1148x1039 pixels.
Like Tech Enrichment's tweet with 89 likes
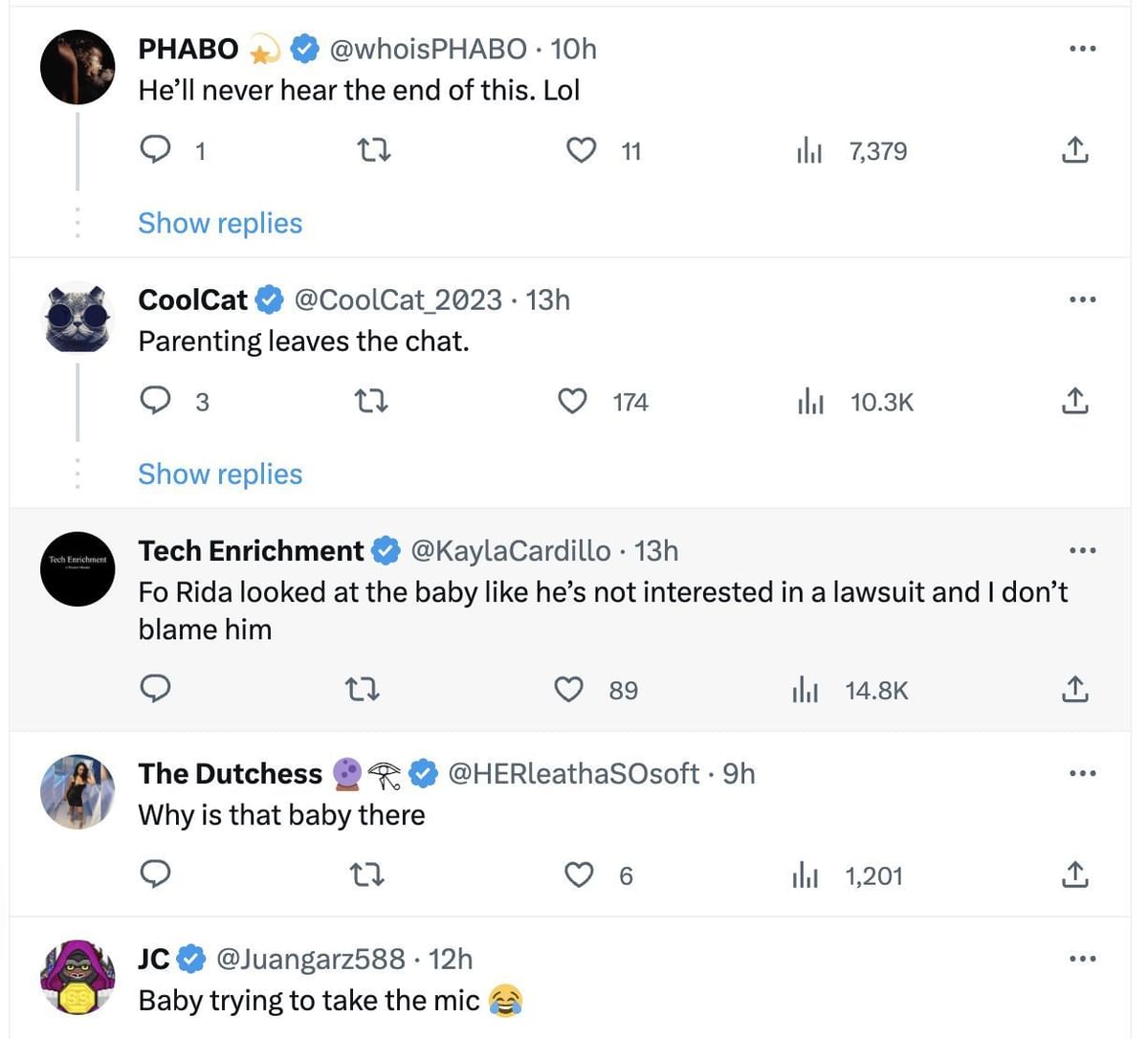point(569,690)
